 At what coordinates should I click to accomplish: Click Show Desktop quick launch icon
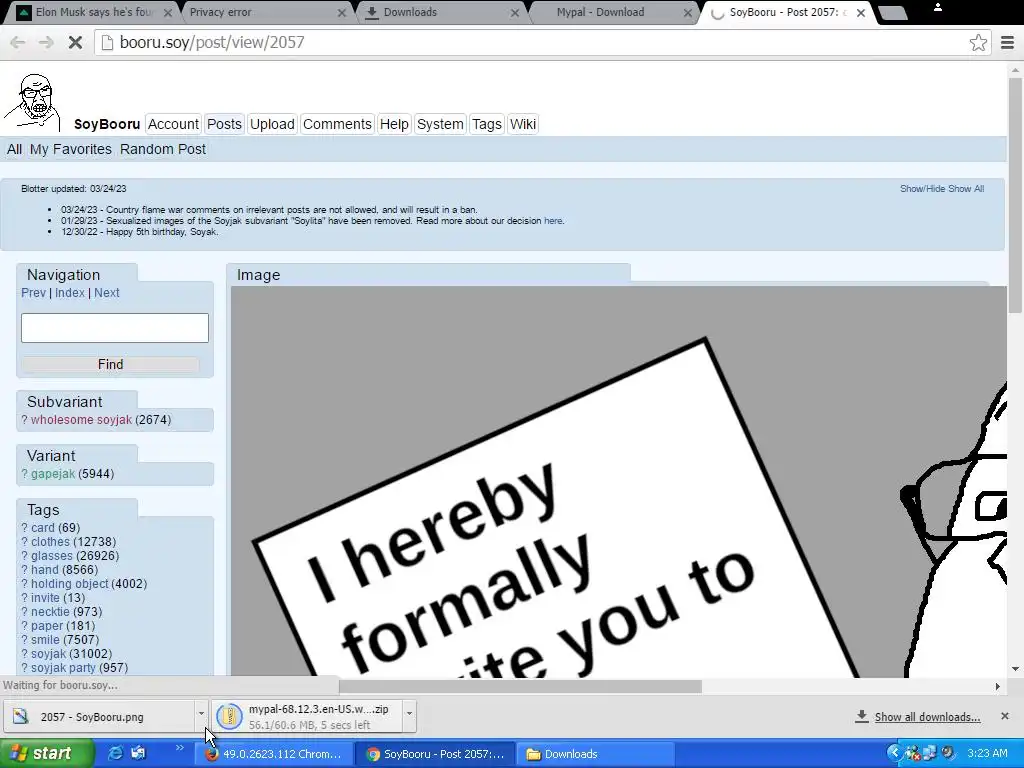[138, 754]
